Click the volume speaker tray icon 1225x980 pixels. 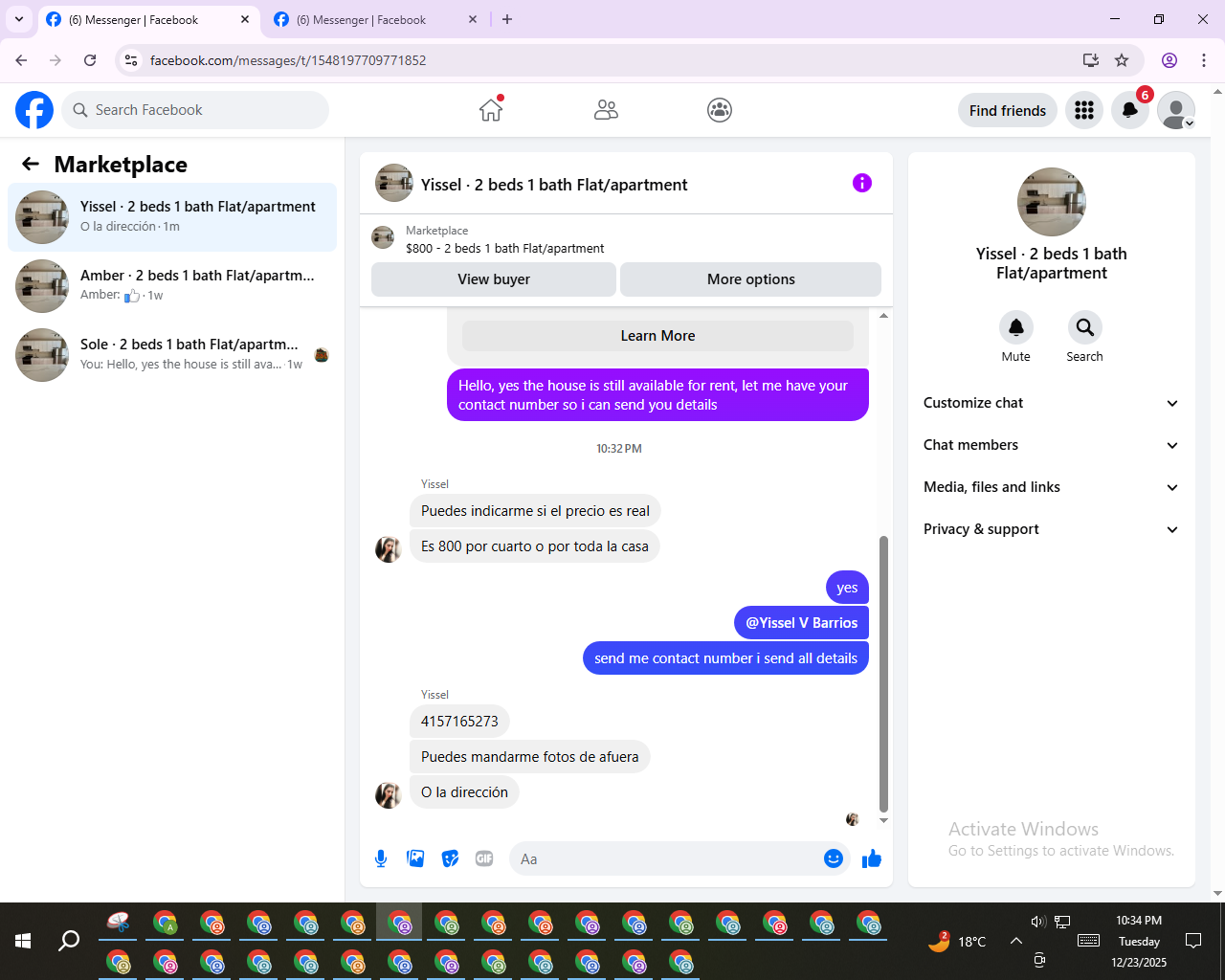point(1038,922)
